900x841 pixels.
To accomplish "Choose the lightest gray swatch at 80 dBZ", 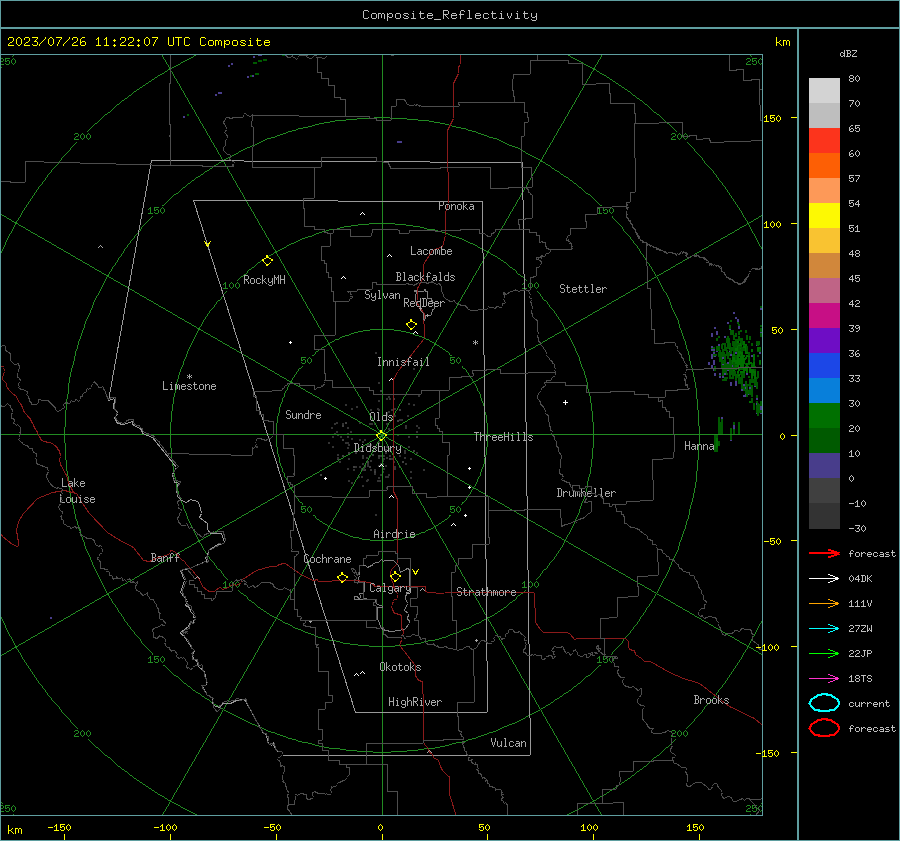I will point(824,90).
